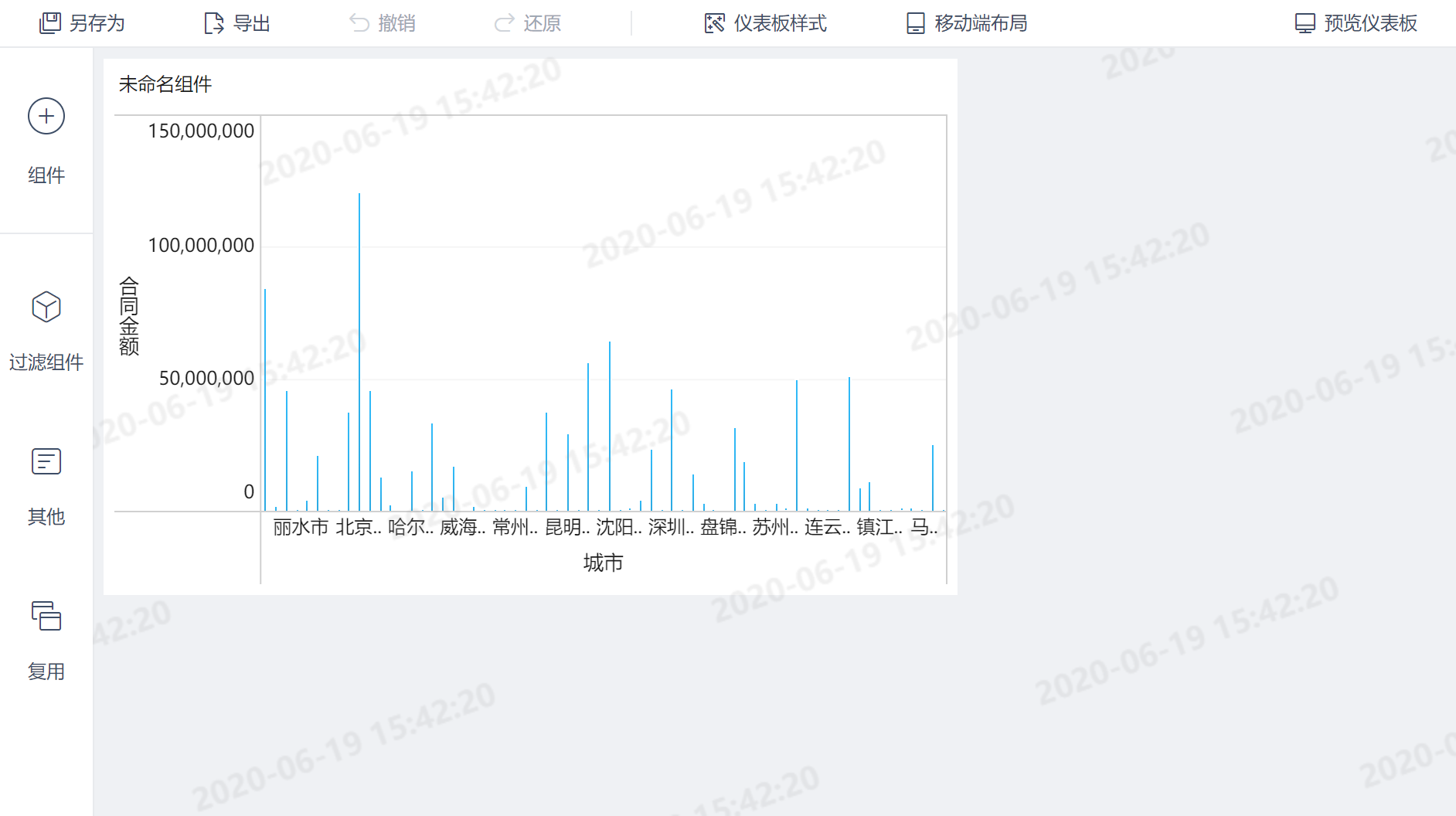
Task: Select the first bar at chart's left edge
Action: (x=265, y=400)
